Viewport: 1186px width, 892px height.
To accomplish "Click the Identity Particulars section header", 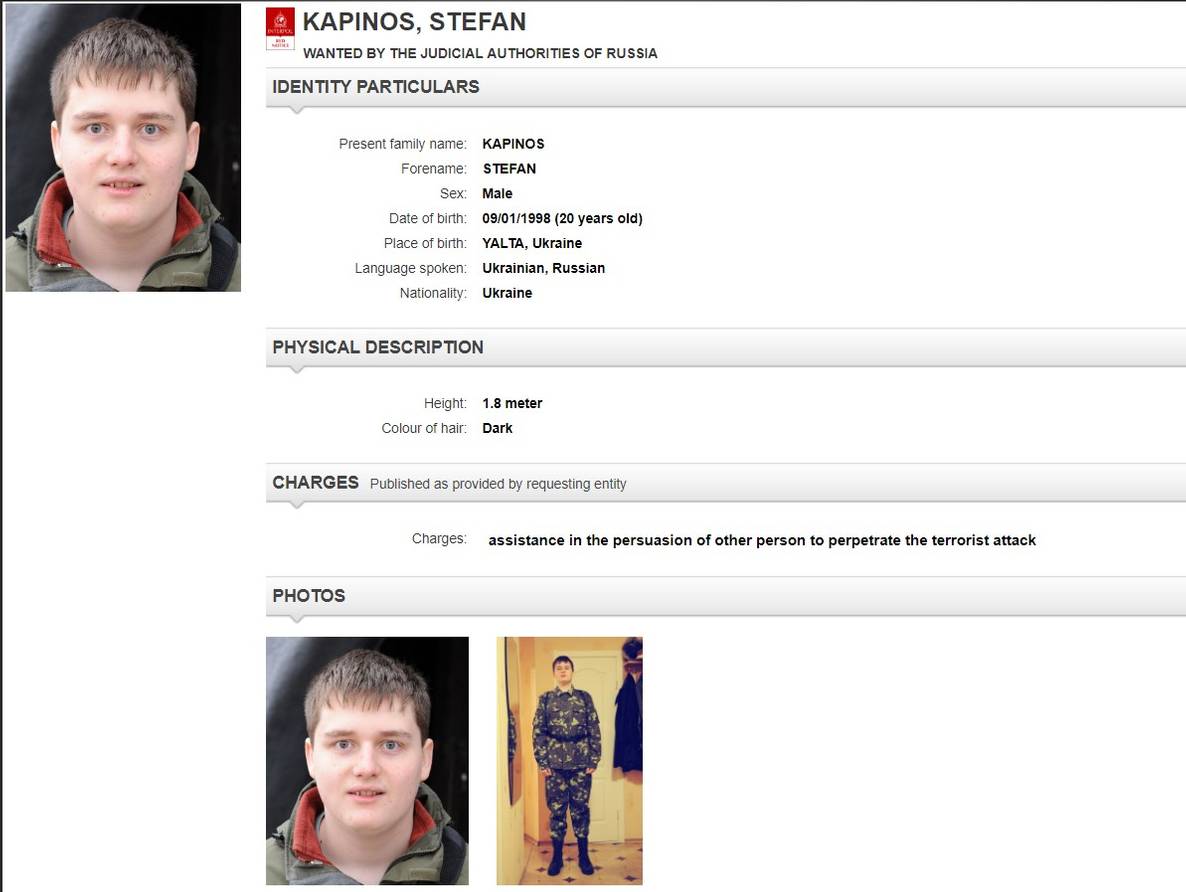I will (376, 87).
